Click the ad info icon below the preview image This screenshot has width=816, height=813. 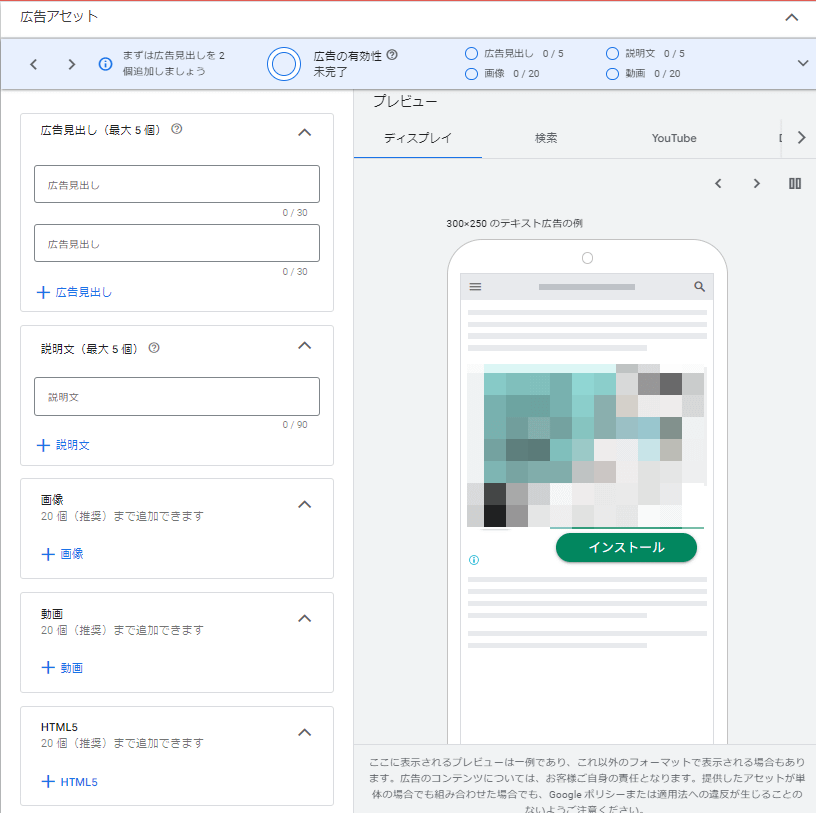coord(474,560)
